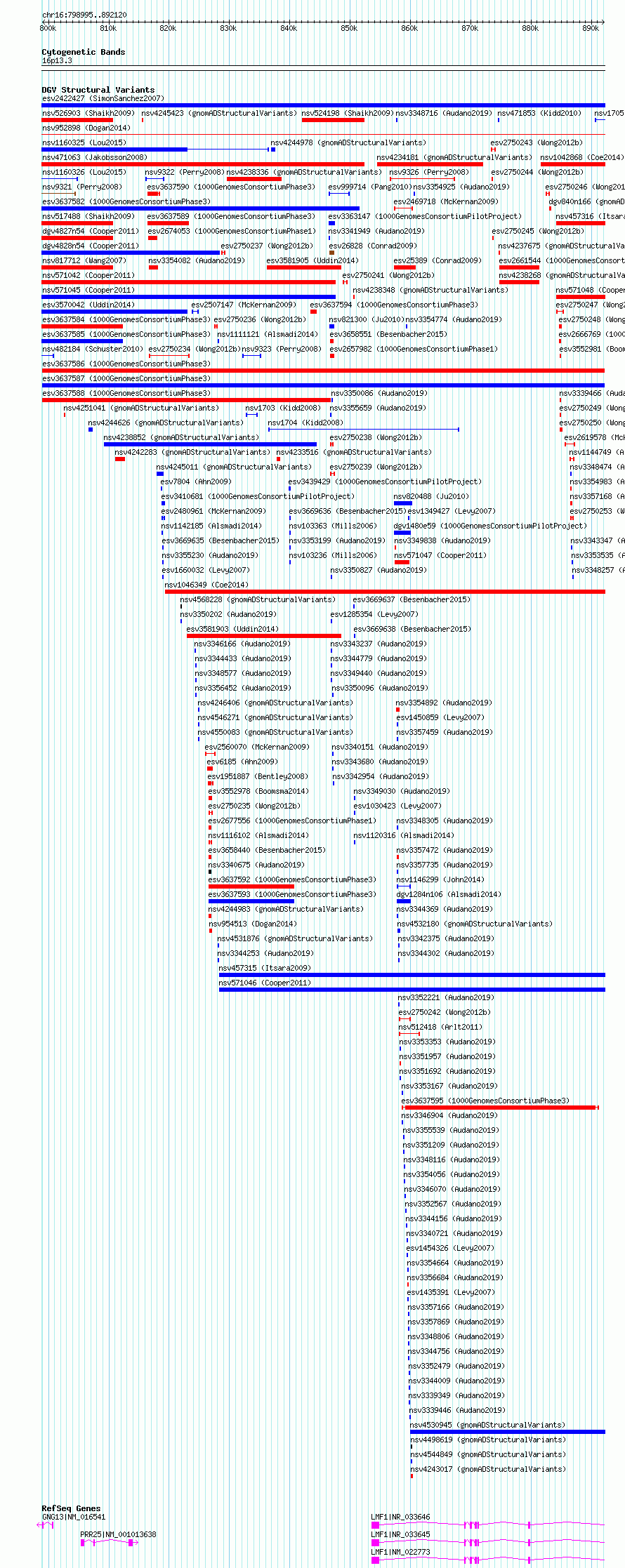The width and height of the screenshot is (625, 1568).
Task: Click the chr16:798995..892120 region label
Action: (84, 15)
